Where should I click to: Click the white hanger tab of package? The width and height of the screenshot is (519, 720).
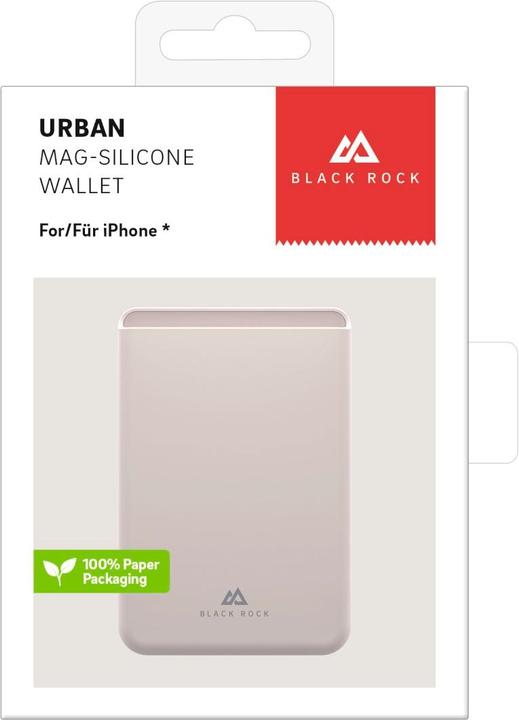234,44
